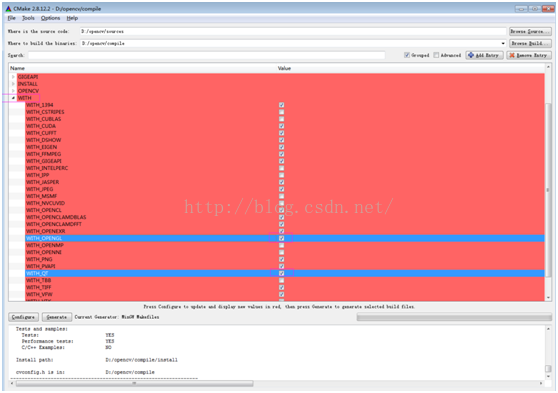558x393 pixels.
Task: Click the configure progress bar
Action: (454, 317)
